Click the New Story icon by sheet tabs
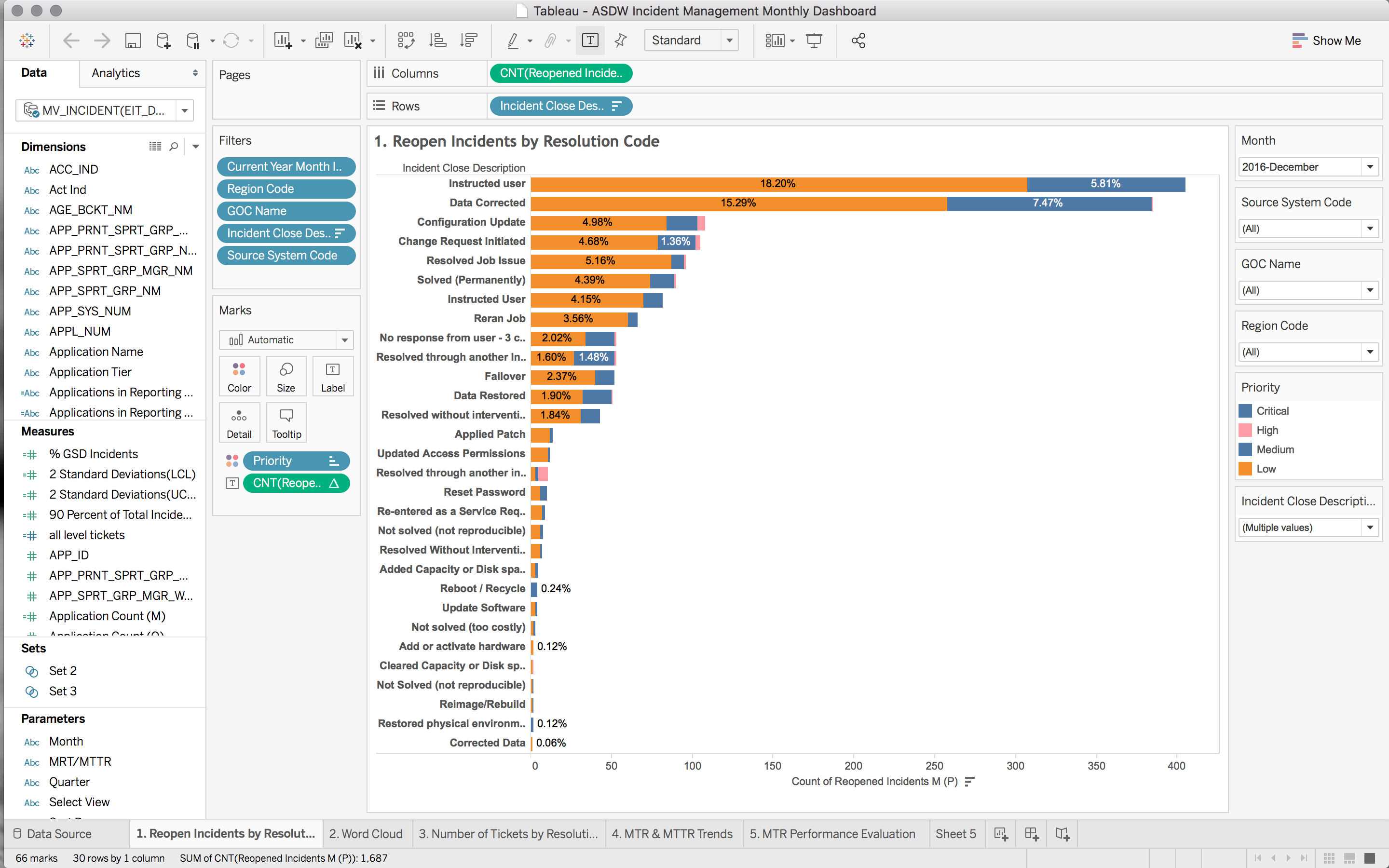Screen dimensions: 1389x868 1062,834
